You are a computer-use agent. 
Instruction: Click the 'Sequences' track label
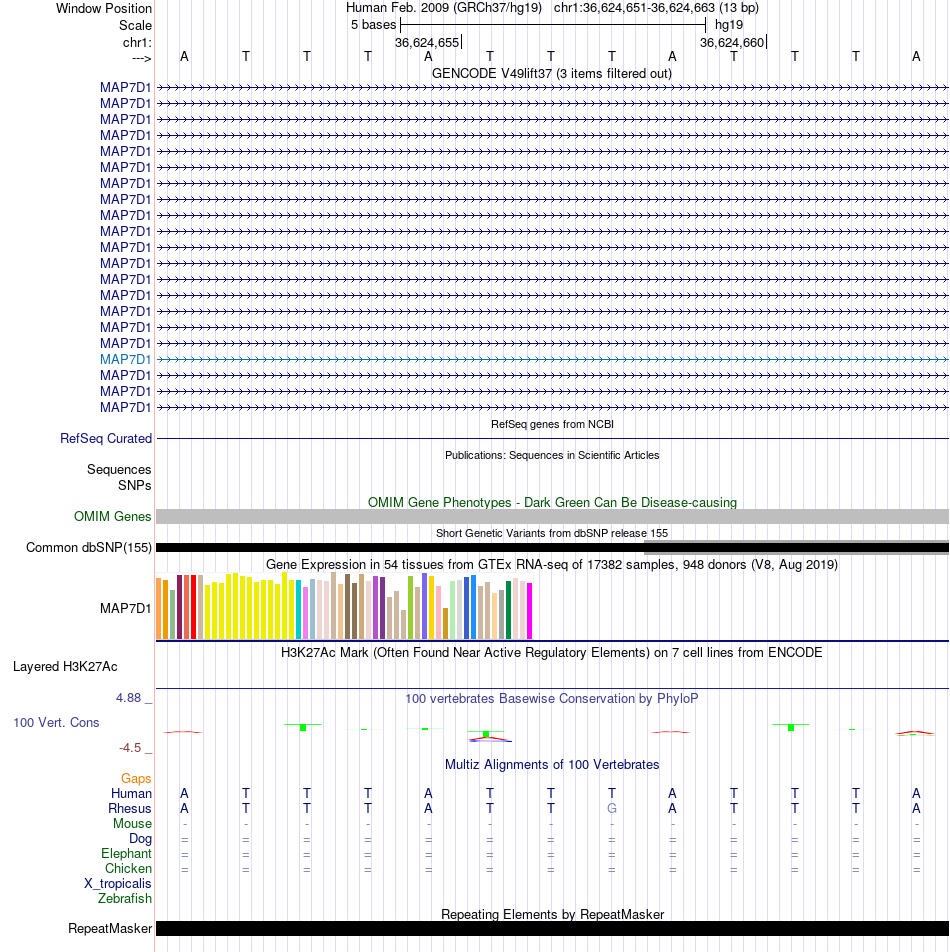pyautogui.click(x=119, y=469)
